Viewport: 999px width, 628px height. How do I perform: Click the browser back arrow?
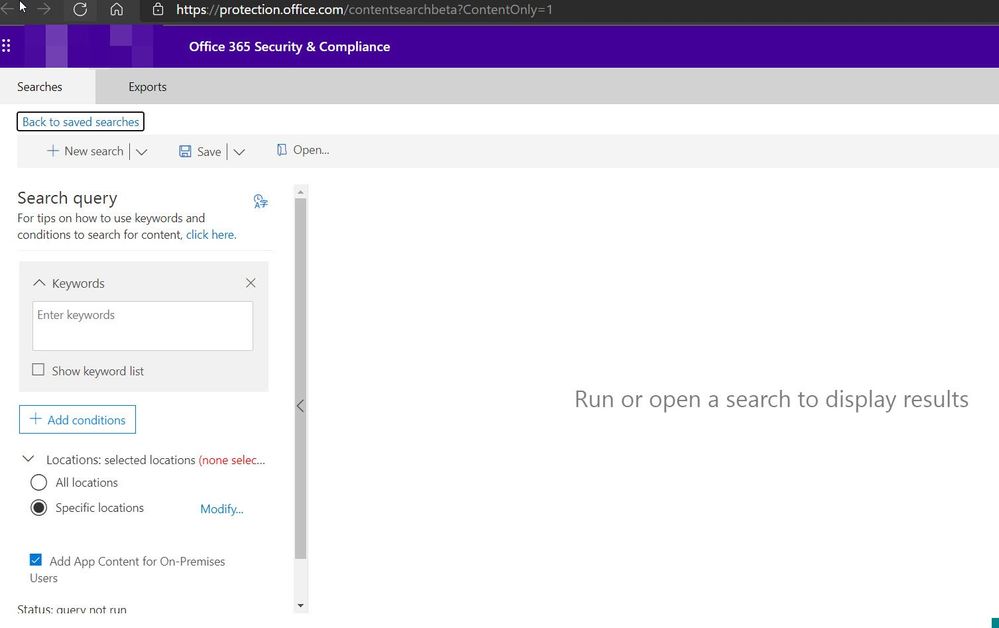click(8, 9)
